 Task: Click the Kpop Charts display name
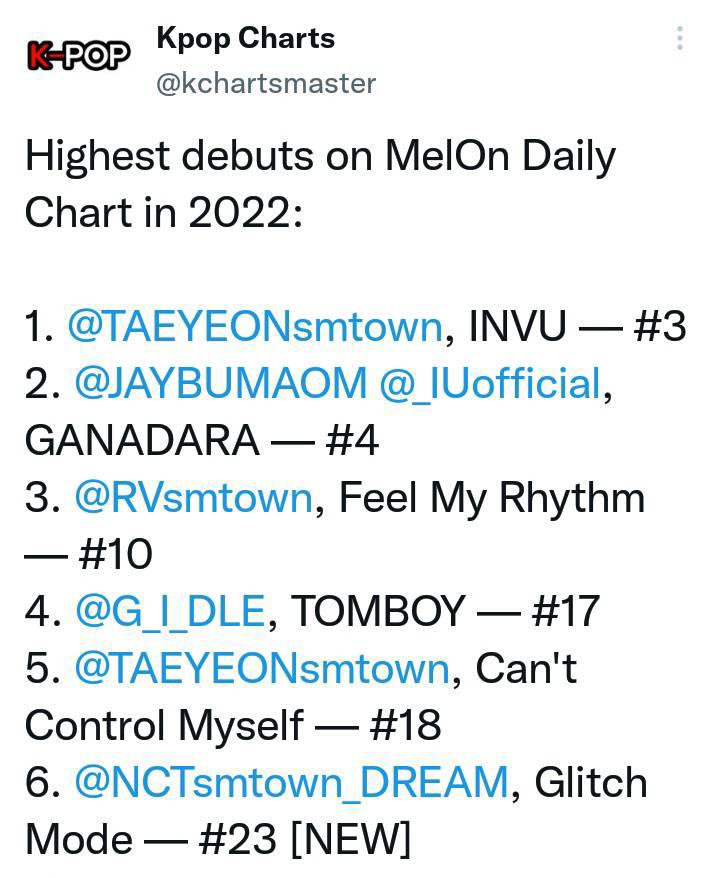pyautogui.click(x=246, y=39)
